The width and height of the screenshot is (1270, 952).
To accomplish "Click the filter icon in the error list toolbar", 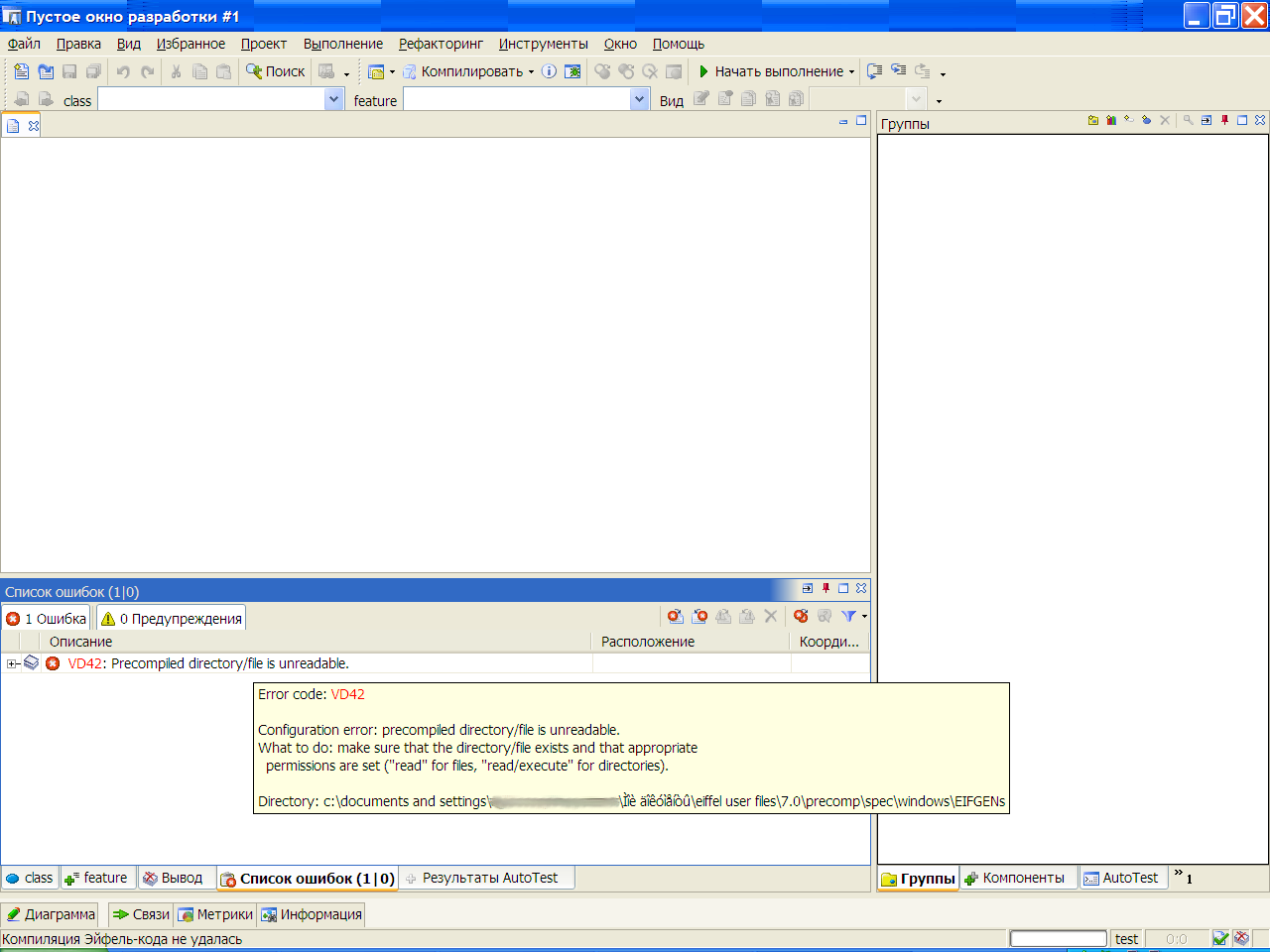I will tap(850, 616).
